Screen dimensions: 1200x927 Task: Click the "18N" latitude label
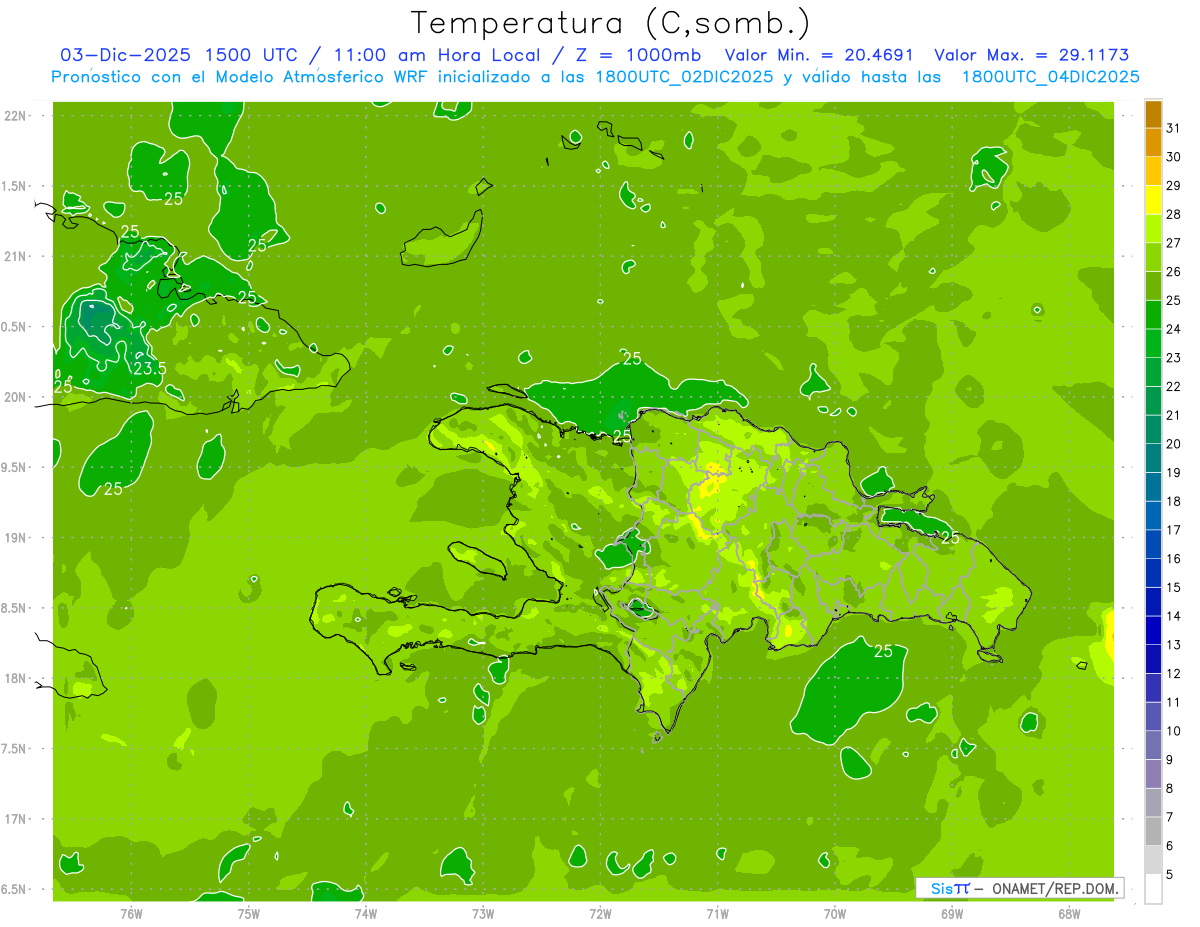pos(15,679)
